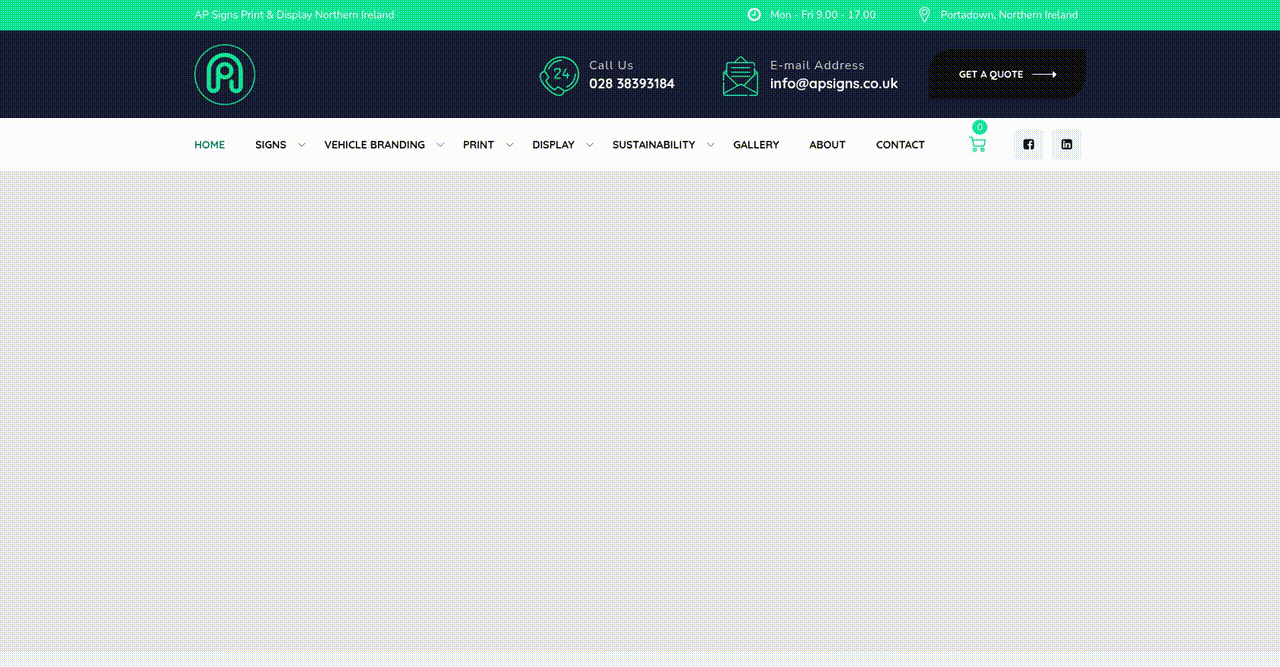Open the shopping cart icon

977,145
